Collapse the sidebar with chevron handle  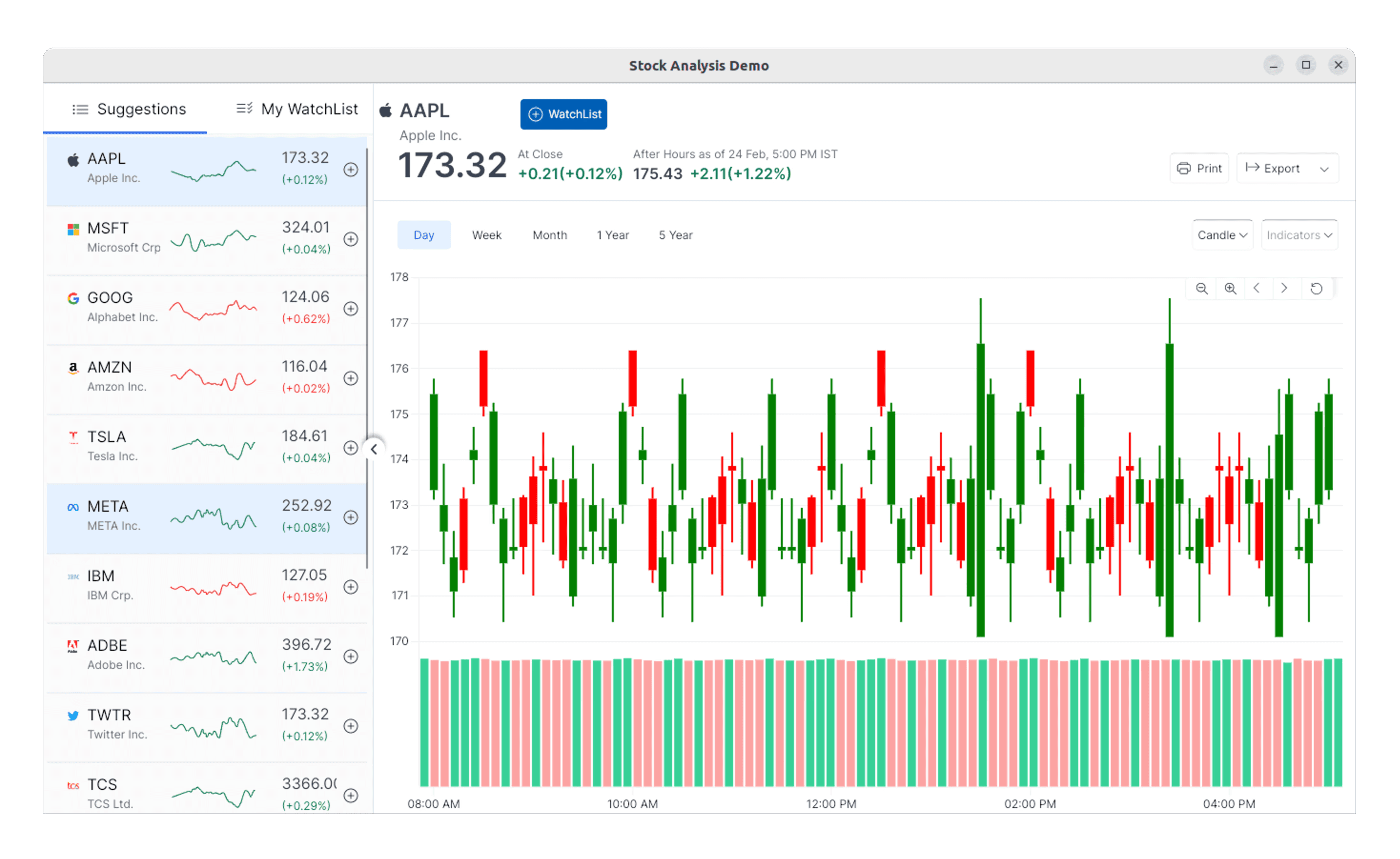coord(373,449)
